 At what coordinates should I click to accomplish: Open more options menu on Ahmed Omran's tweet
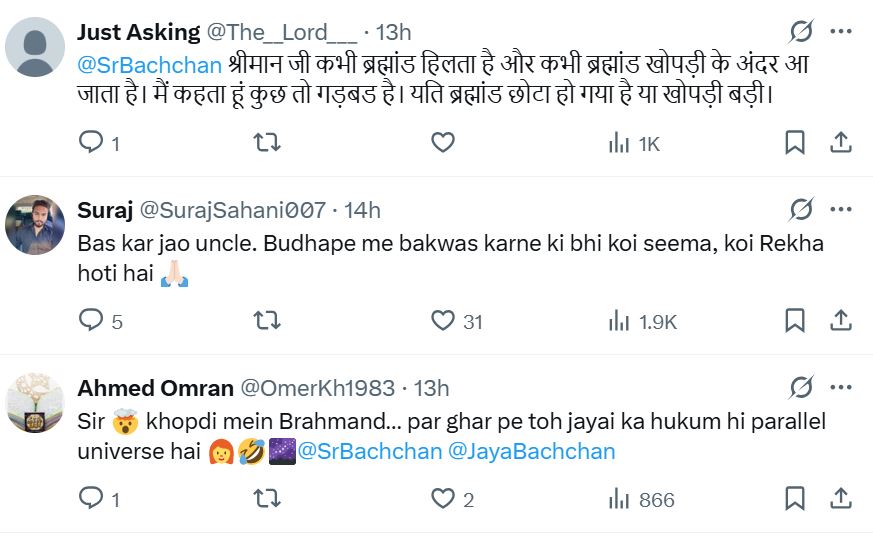tap(842, 388)
